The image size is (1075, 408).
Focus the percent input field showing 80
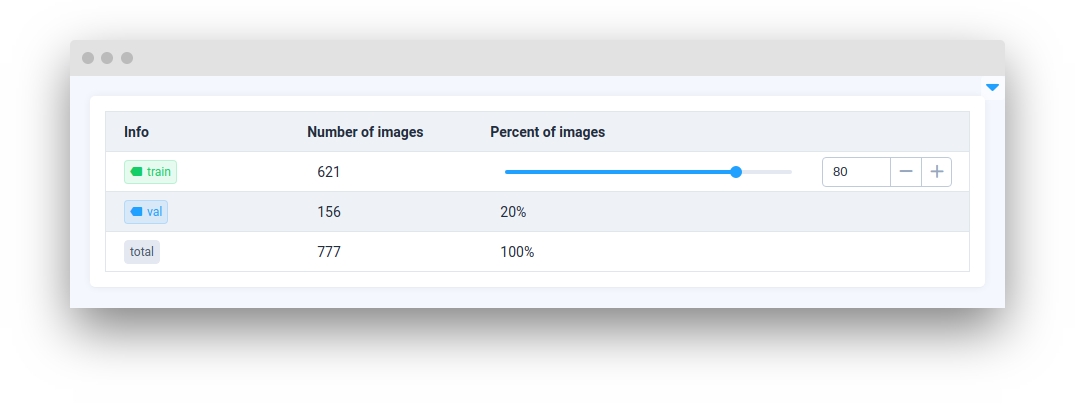[856, 172]
